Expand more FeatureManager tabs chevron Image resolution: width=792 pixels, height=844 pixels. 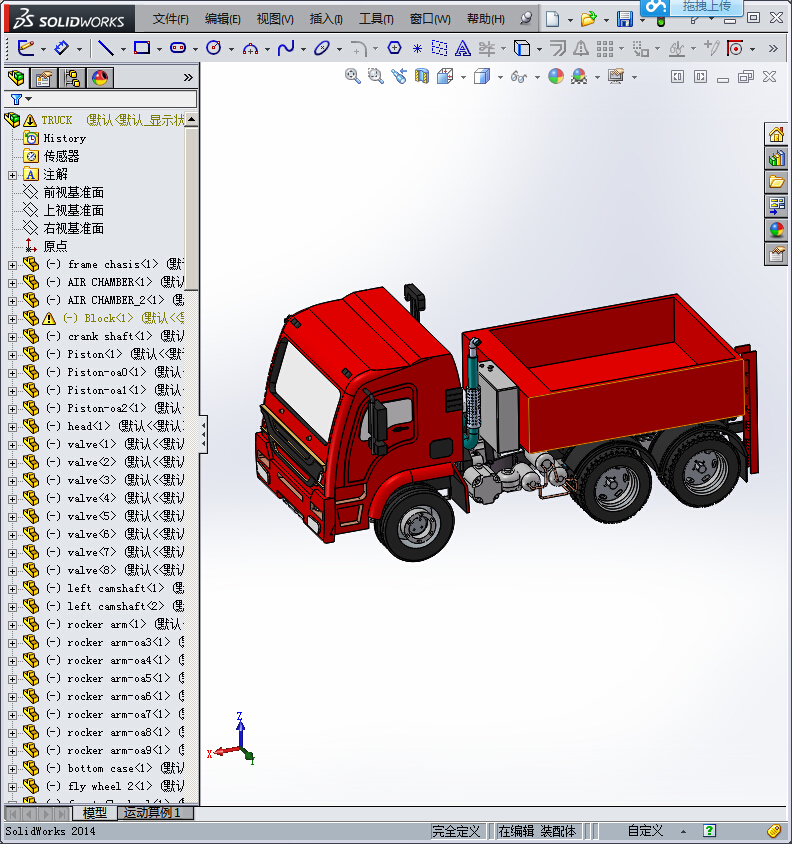(188, 78)
